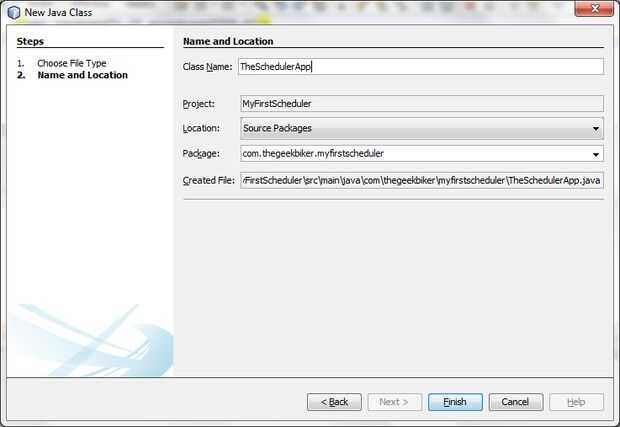This screenshot has width=620, height=427.
Task: Click the Project label
Action: (x=198, y=104)
